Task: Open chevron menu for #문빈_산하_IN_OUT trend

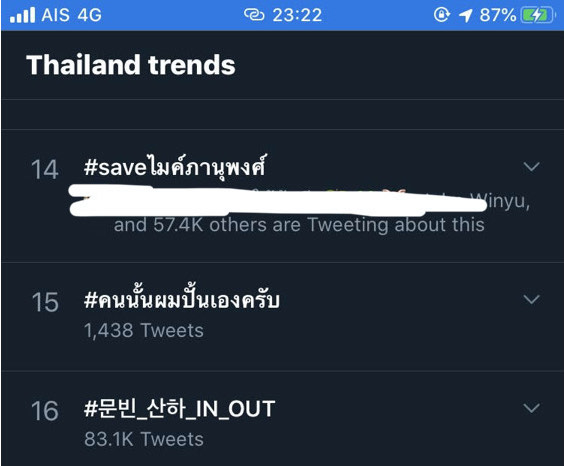Action: [x=531, y=408]
